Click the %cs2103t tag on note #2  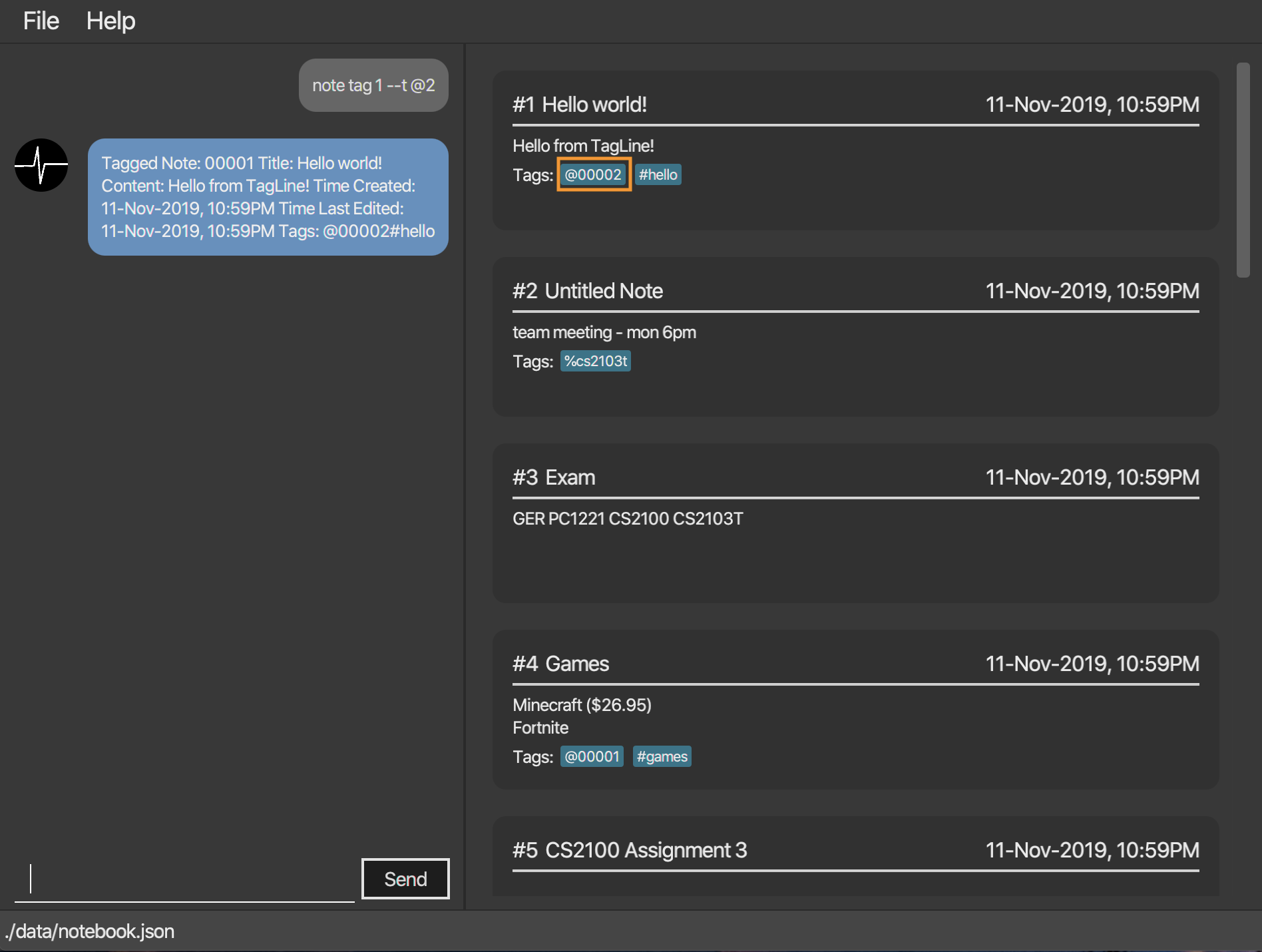[x=596, y=361]
